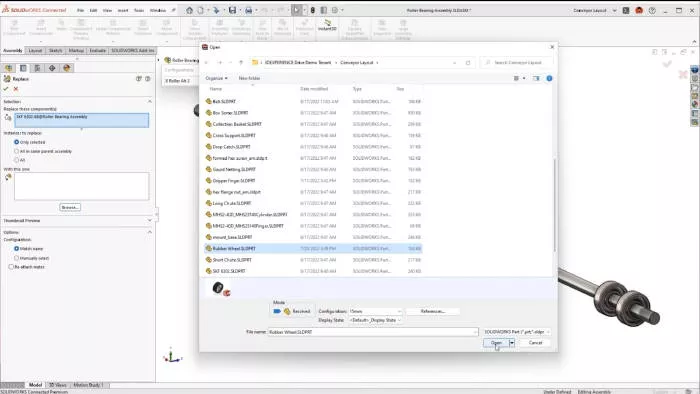Click the Instant3D ribbon icon

click(x=327, y=25)
